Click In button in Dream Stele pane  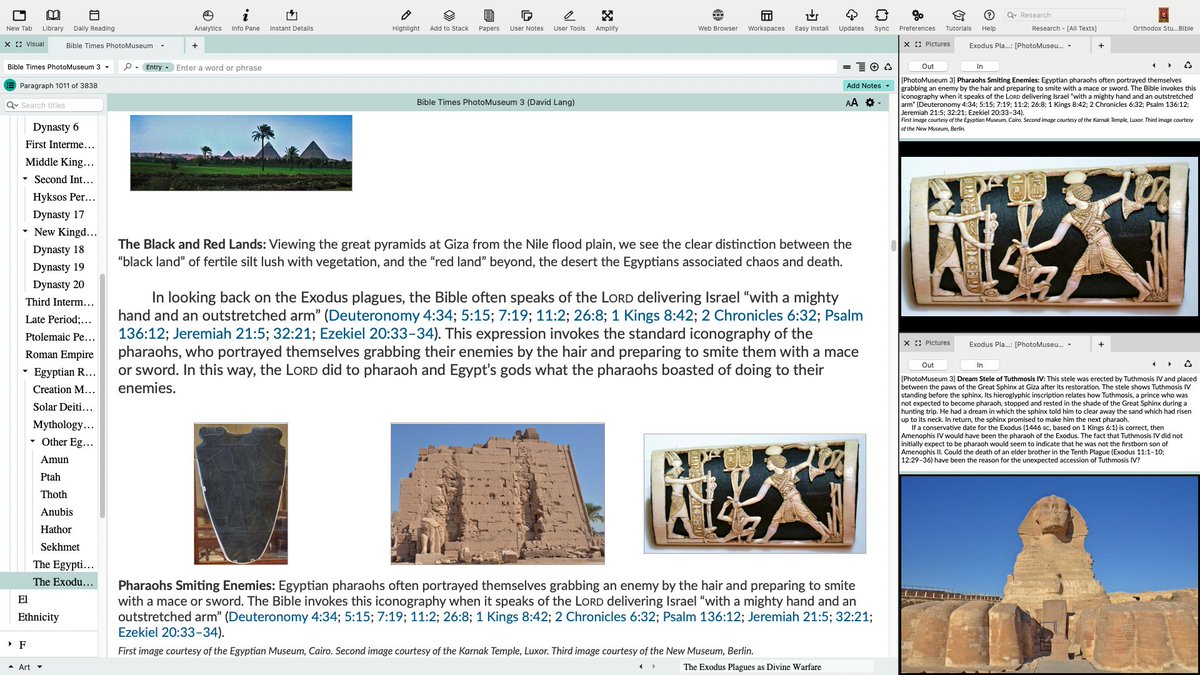point(980,365)
